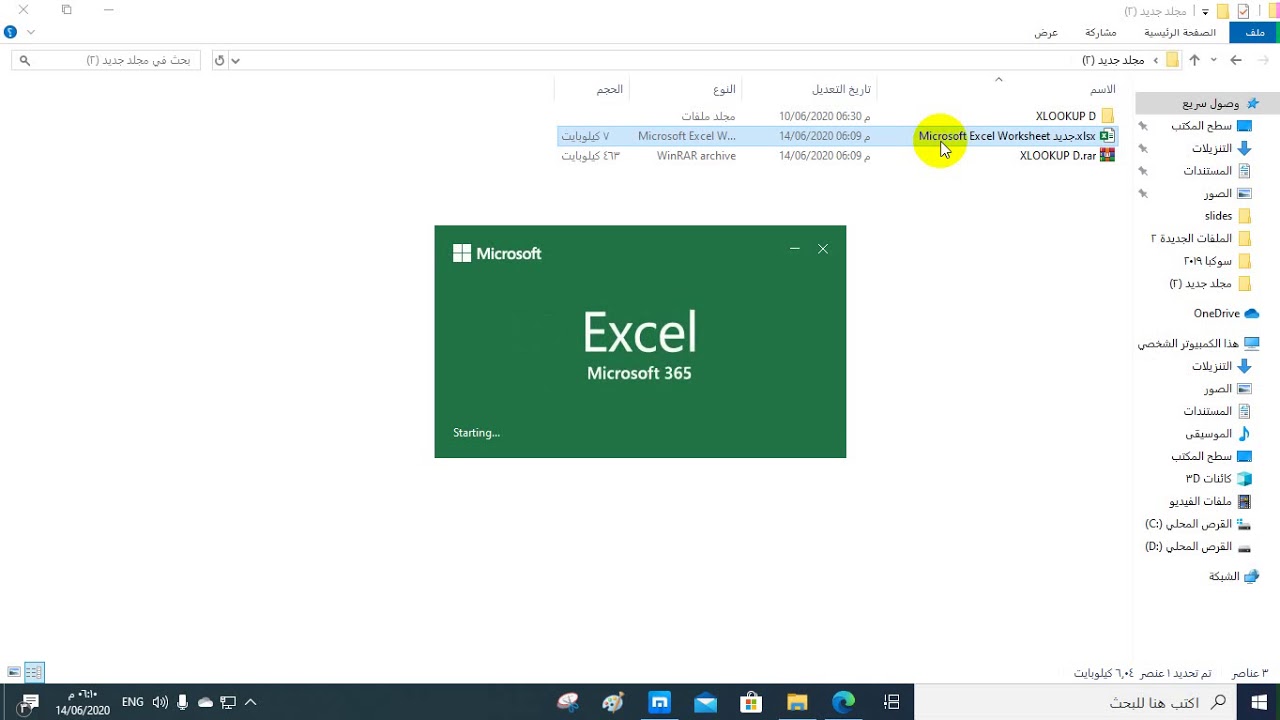Click مجلد ملفات type cell
This screenshot has height=720, width=1280.
tap(709, 116)
